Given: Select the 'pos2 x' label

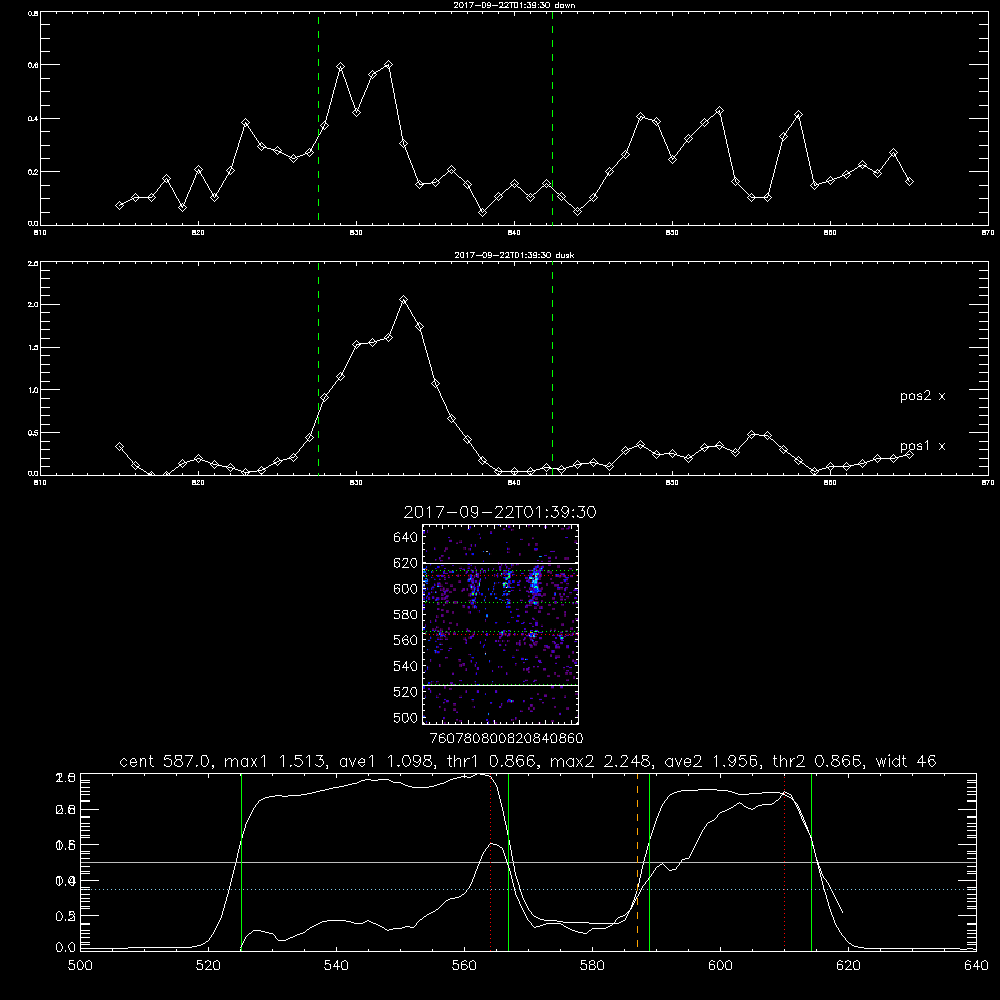Looking at the screenshot, I should point(922,396).
